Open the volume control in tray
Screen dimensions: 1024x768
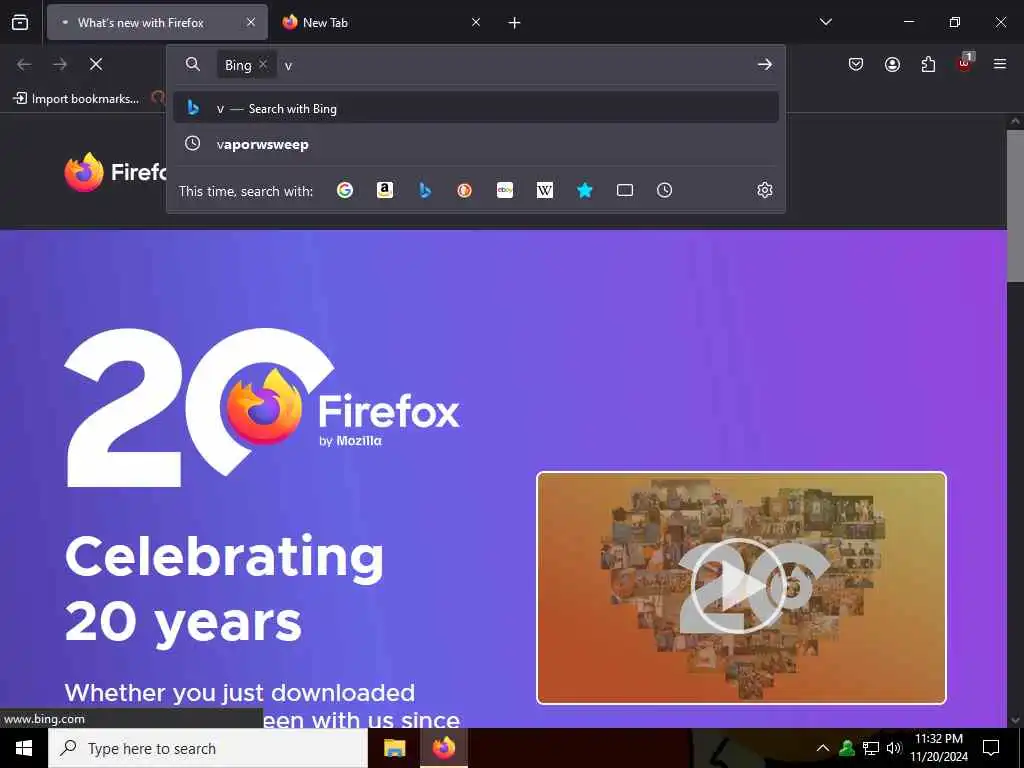894,748
